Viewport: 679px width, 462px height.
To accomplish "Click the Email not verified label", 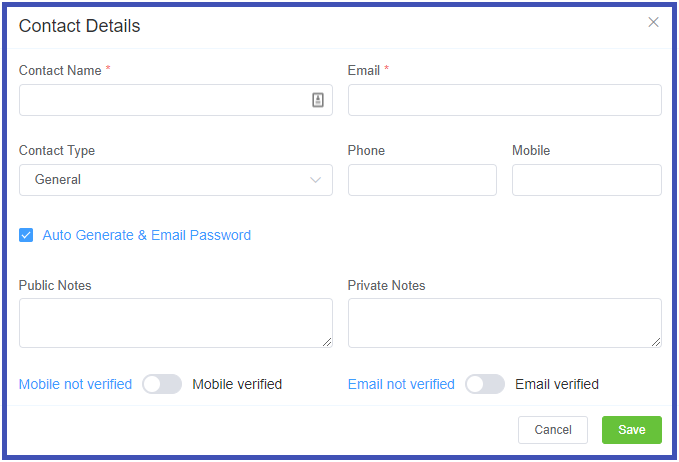I will pyautogui.click(x=401, y=384).
